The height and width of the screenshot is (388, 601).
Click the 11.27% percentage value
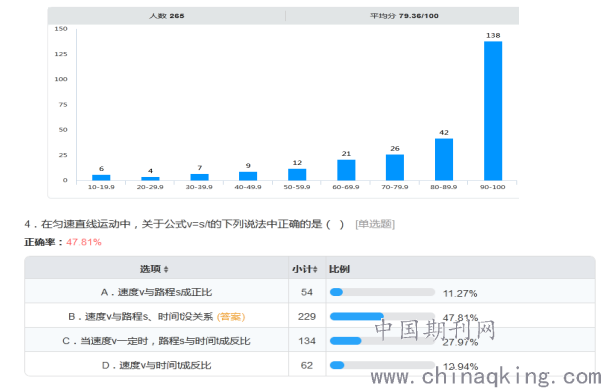coord(460,294)
